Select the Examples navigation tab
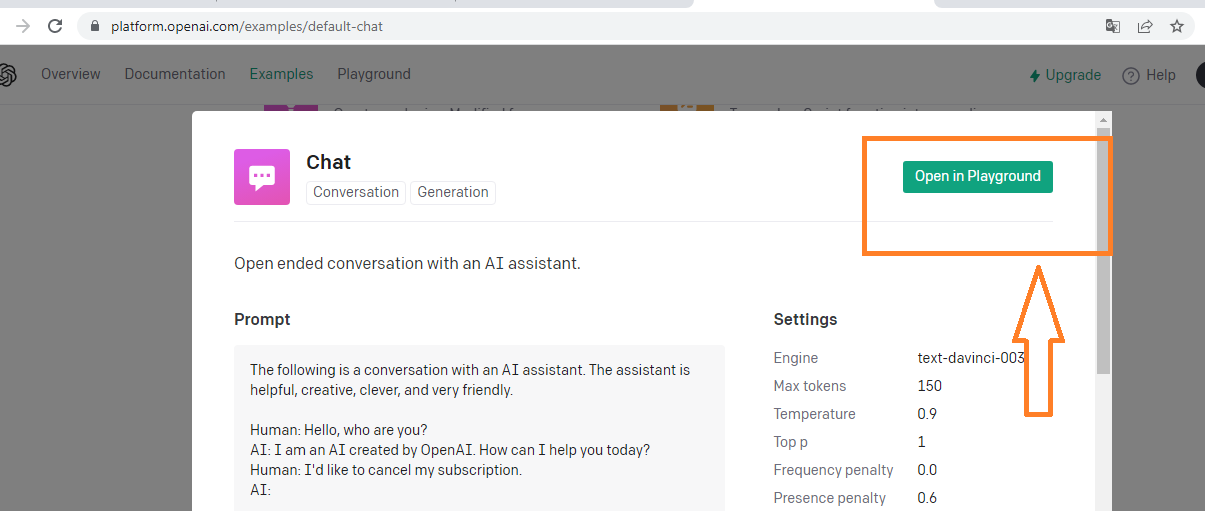The width and height of the screenshot is (1205, 511). tap(281, 74)
